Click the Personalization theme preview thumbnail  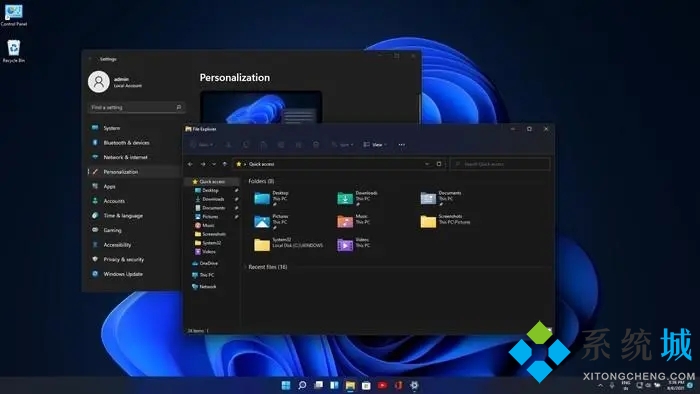coord(261,107)
